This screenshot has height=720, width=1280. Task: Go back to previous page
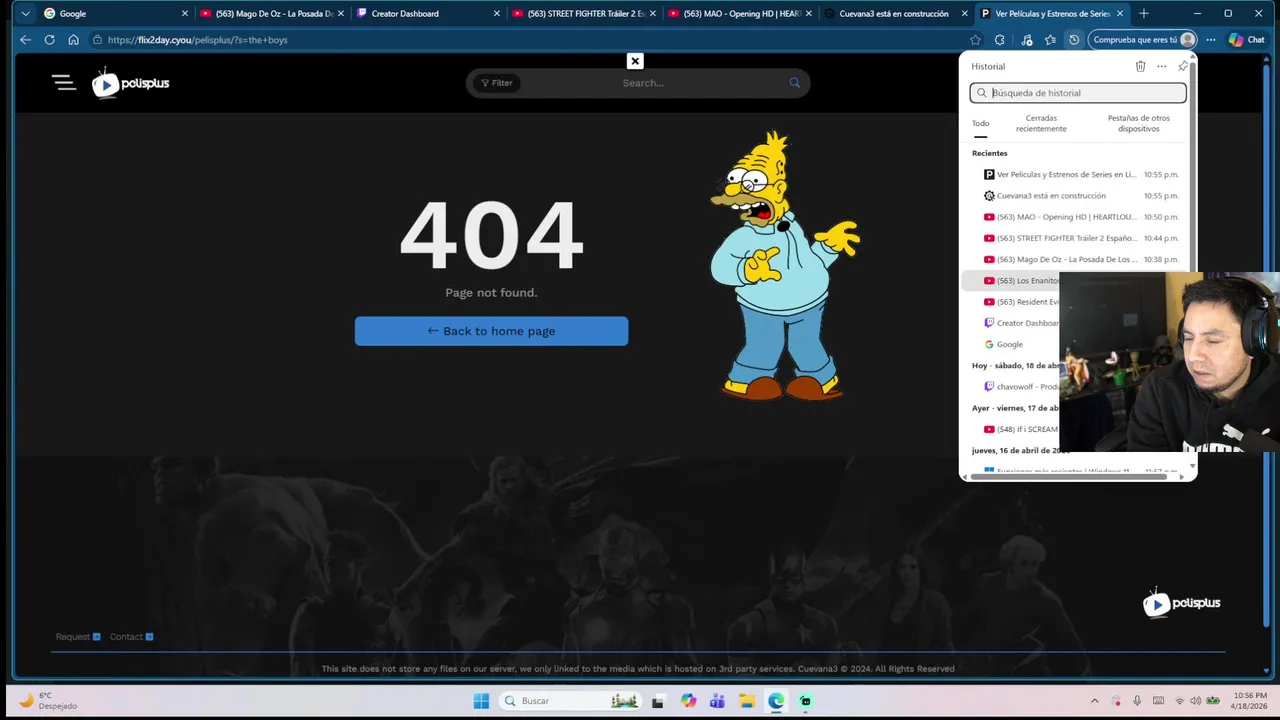pyautogui.click(x=25, y=40)
